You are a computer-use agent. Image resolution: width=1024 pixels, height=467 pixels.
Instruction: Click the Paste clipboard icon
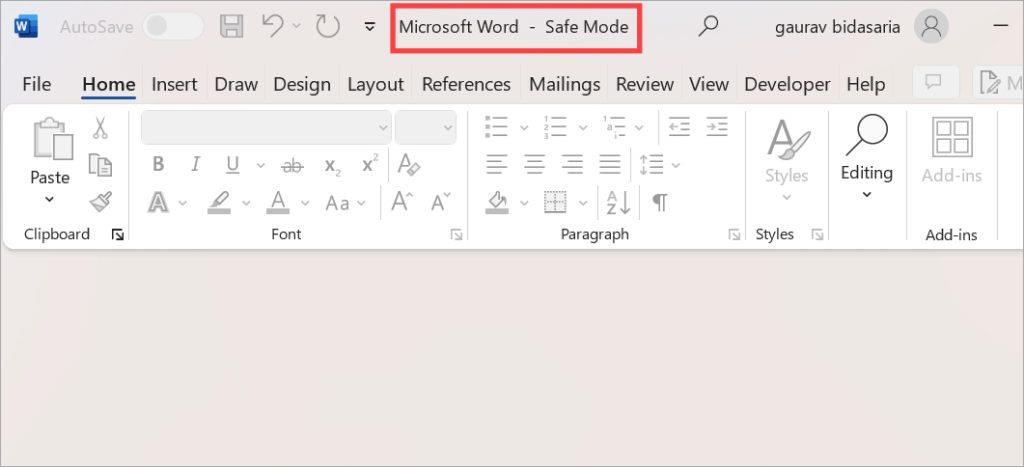coord(52,139)
